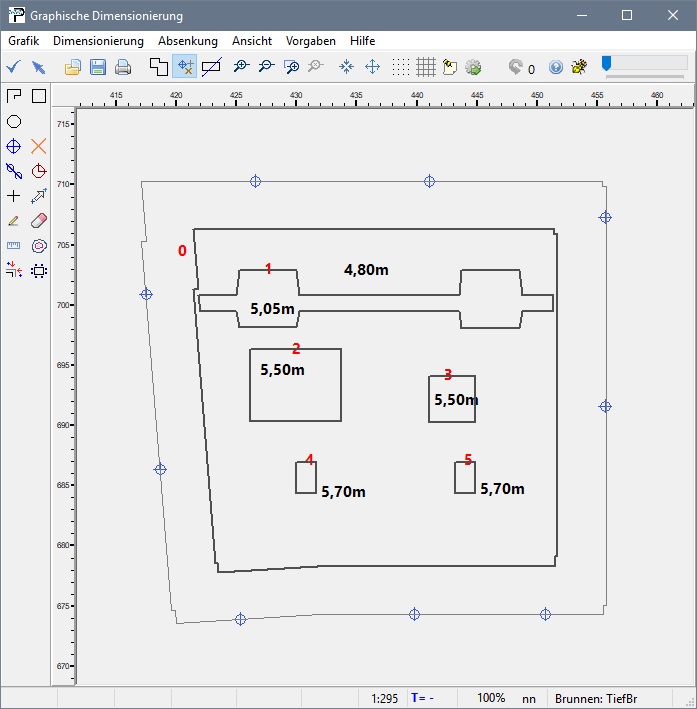Select the circle drawing tool
Image resolution: width=697 pixels, height=709 pixels.
click(x=14, y=121)
